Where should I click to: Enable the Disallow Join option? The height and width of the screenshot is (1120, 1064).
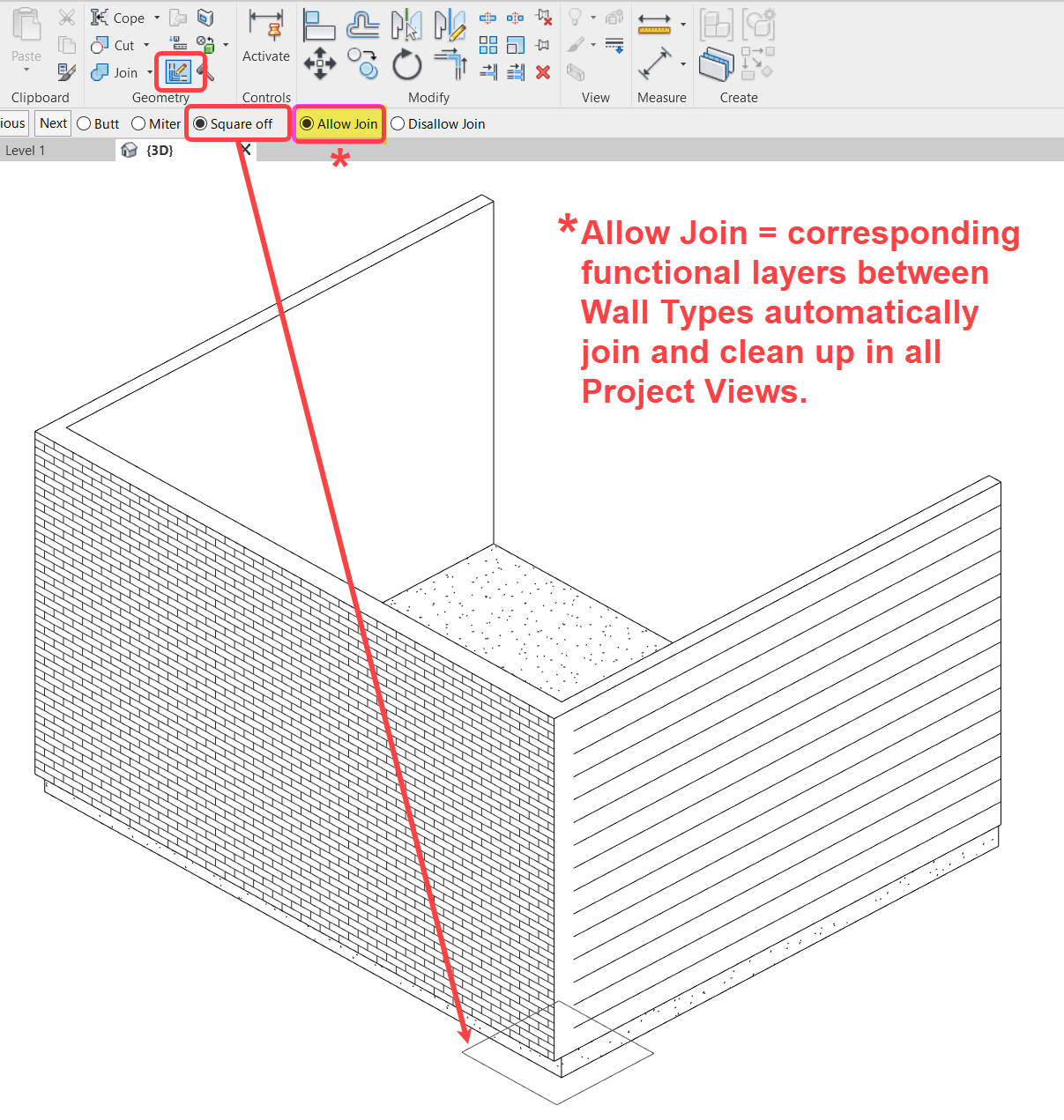click(x=398, y=123)
